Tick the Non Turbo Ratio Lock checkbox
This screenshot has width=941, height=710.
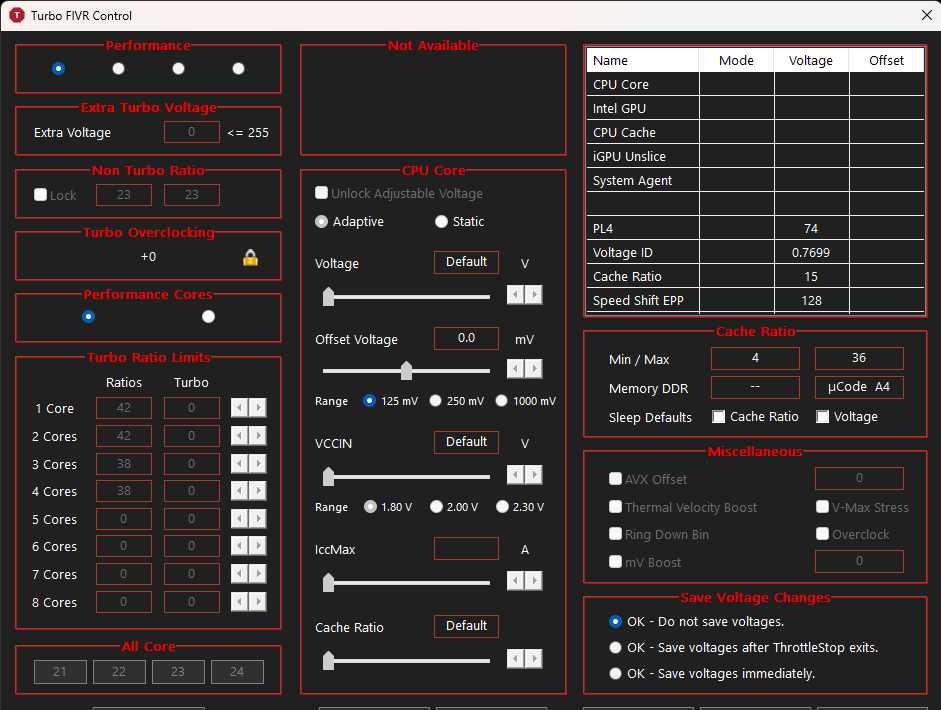click(40, 194)
